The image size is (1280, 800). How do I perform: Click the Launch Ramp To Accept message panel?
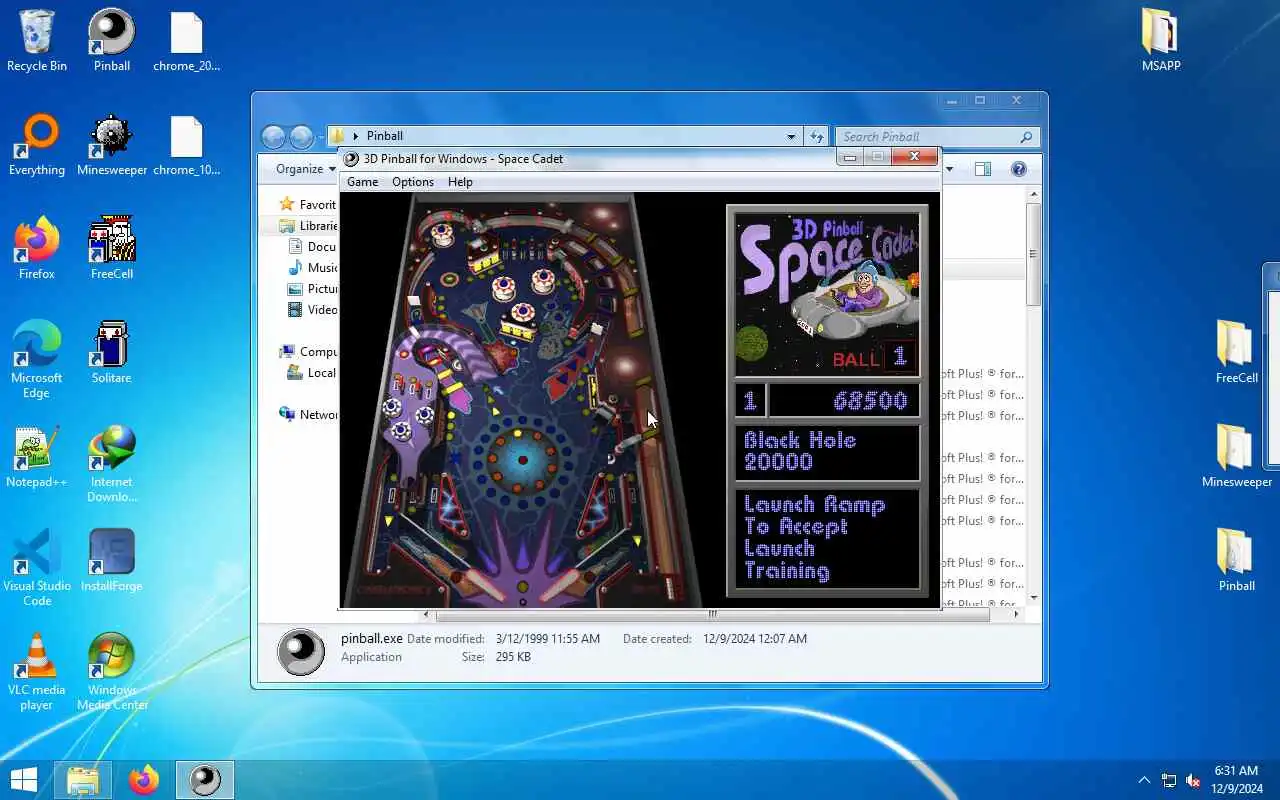(827, 538)
